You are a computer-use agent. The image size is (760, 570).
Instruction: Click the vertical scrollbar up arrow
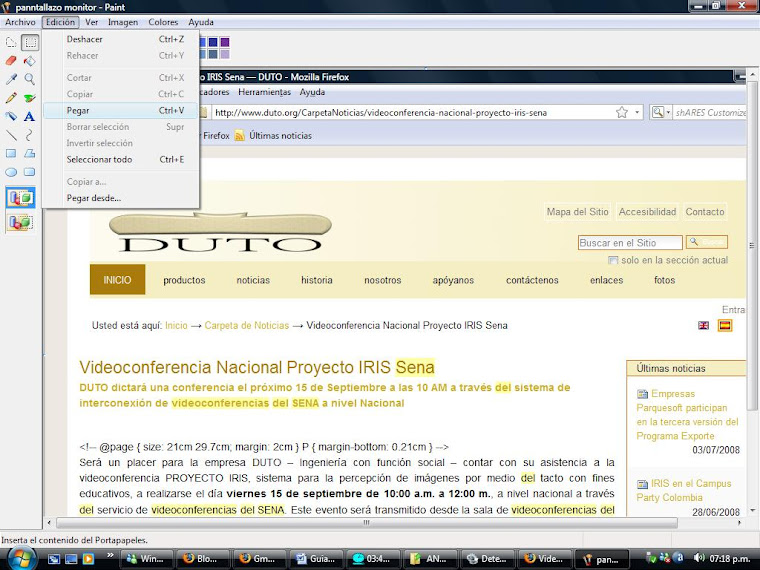pyautogui.click(x=752, y=74)
